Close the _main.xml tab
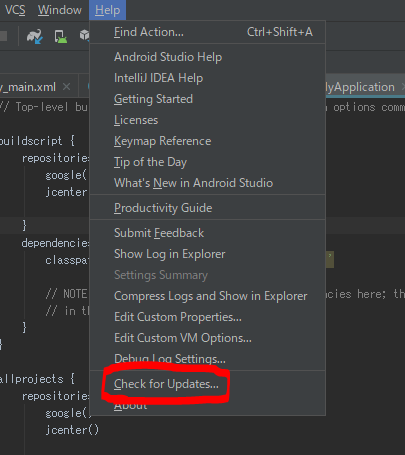The height and width of the screenshot is (455, 405). point(67,87)
